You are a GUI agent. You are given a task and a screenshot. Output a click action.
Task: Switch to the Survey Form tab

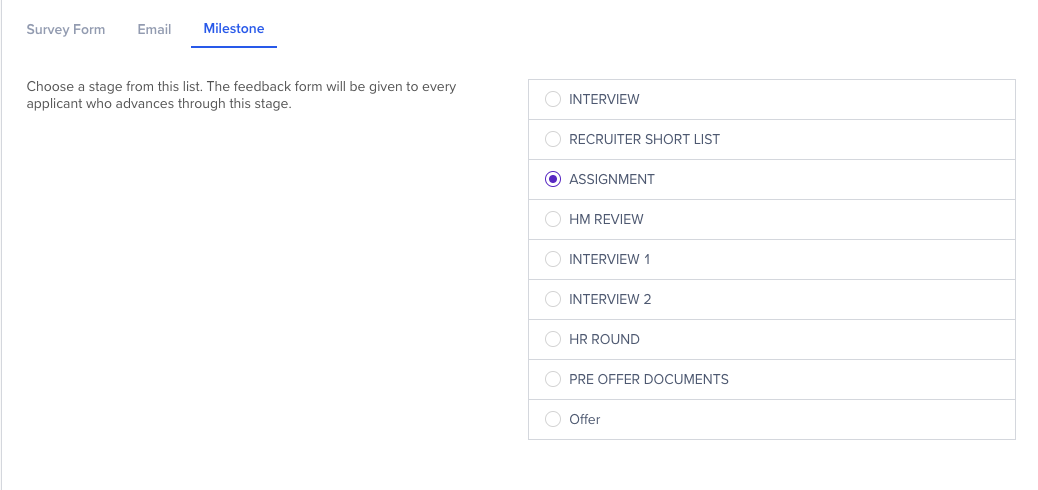(66, 29)
